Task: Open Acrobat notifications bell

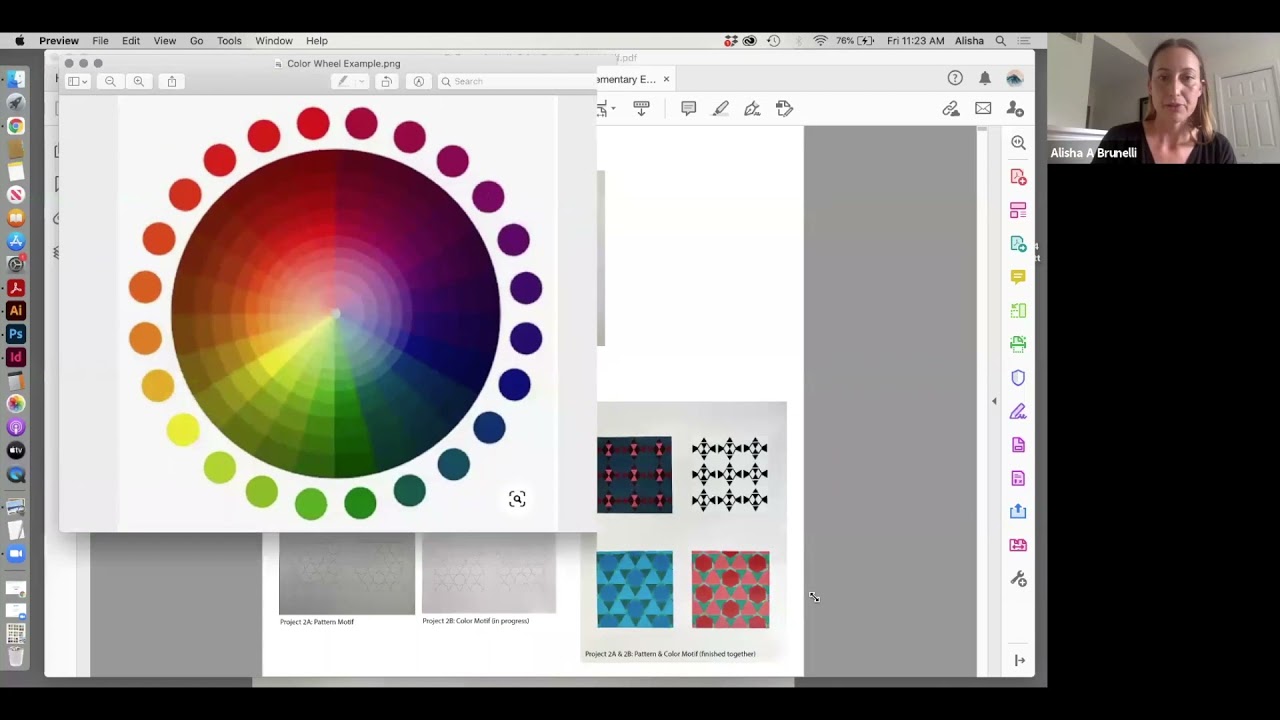Action: pyautogui.click(x=985, y=78)
